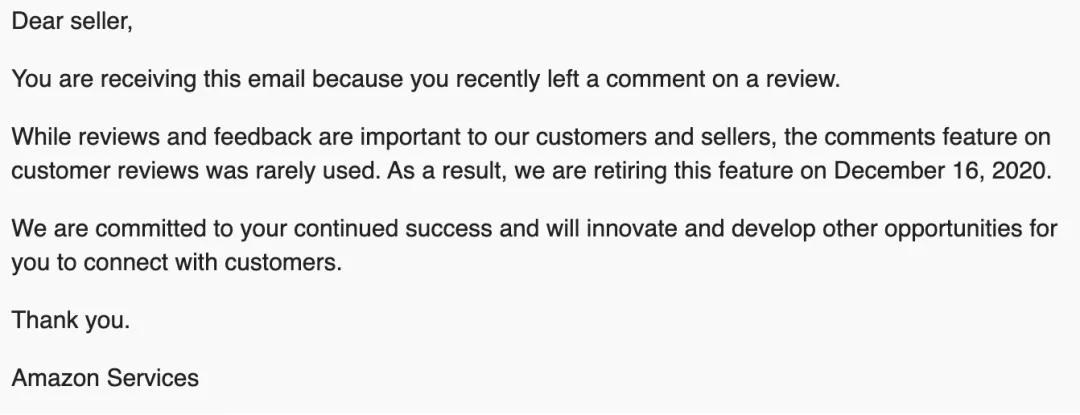Viewport: 1080px width, 415px height.
Task: Click the "Dear seller," greeting line
Action: (x=72, y=21)
